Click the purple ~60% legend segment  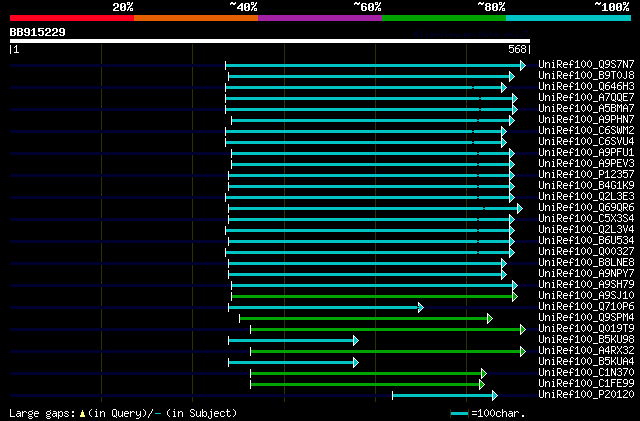coord(320,18)
